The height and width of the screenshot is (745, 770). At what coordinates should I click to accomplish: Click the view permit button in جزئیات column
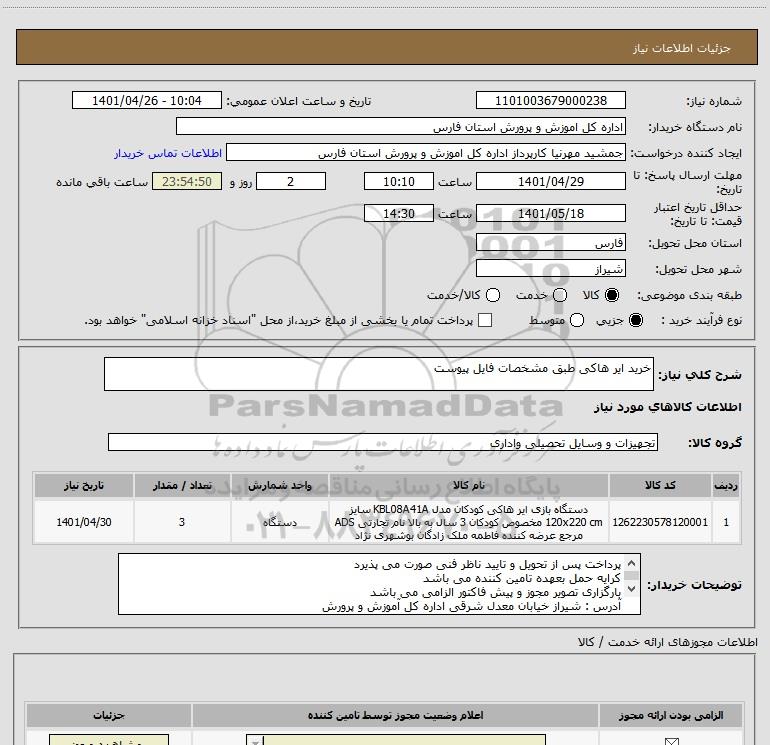click(109, 740)
